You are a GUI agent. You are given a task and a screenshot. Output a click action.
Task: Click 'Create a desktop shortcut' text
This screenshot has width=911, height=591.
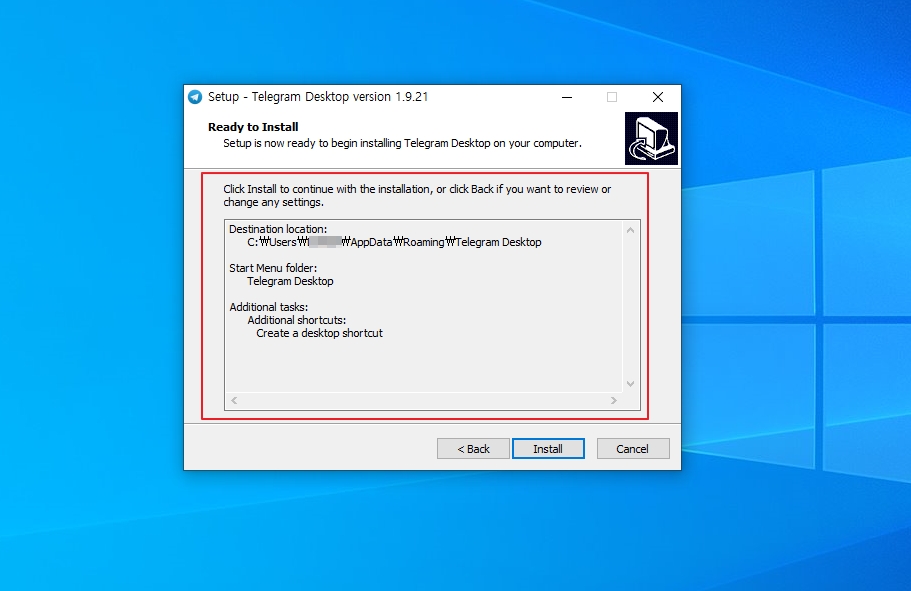(x=319, y=334)
